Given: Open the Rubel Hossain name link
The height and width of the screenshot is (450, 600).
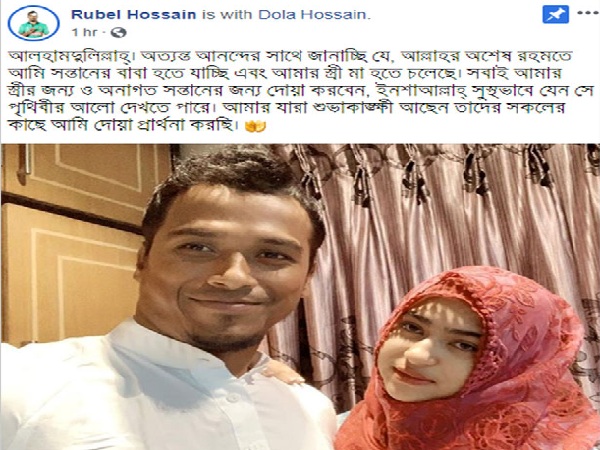Looking at the screenshot, I should [x=134, y=15].
